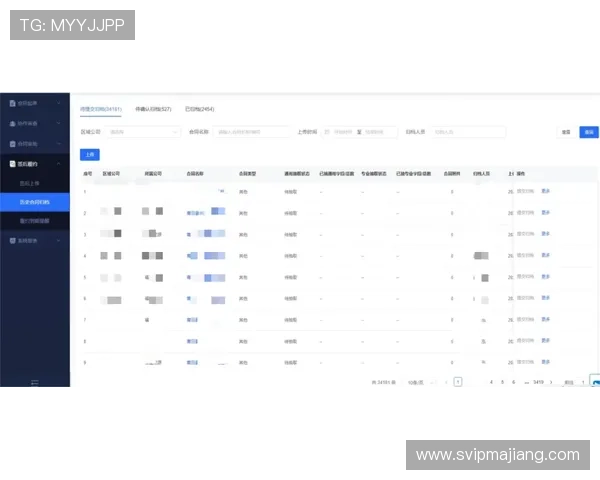Switch to the 已归档(2454) tab

[199, 109]
